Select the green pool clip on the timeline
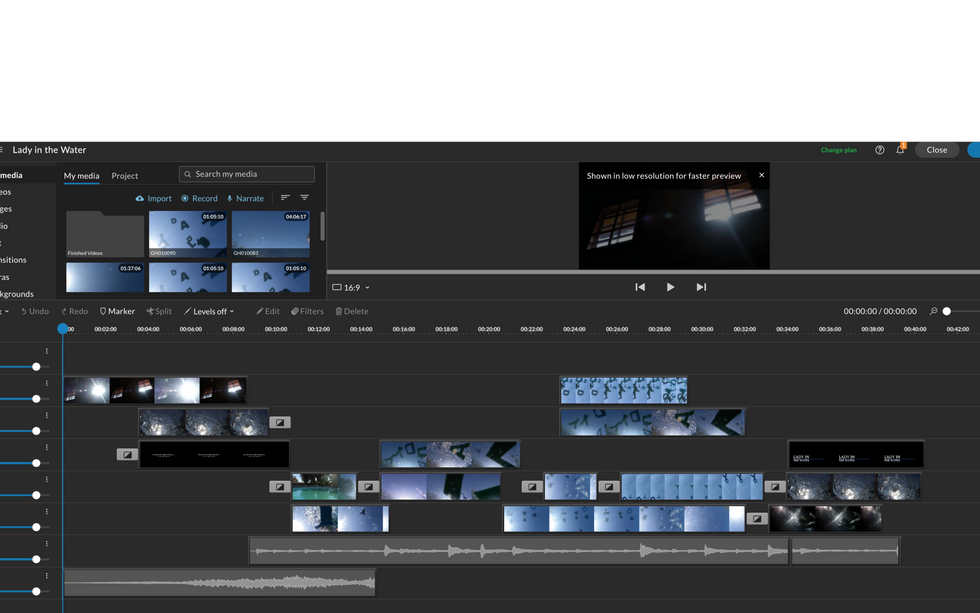Image resolution: width=980 pixels, height=613 pixels. point(324,487)
